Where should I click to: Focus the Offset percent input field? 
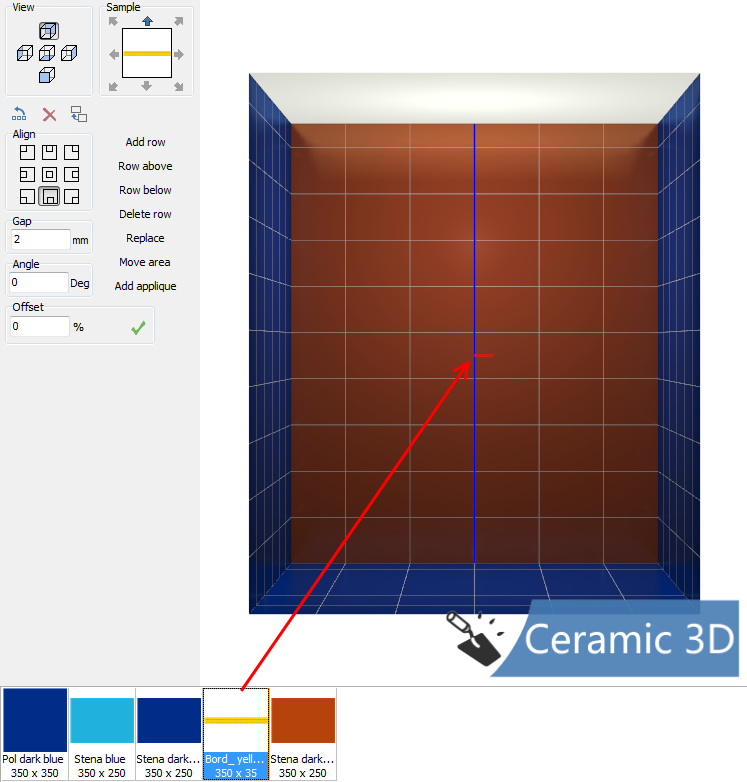(40, 326)
